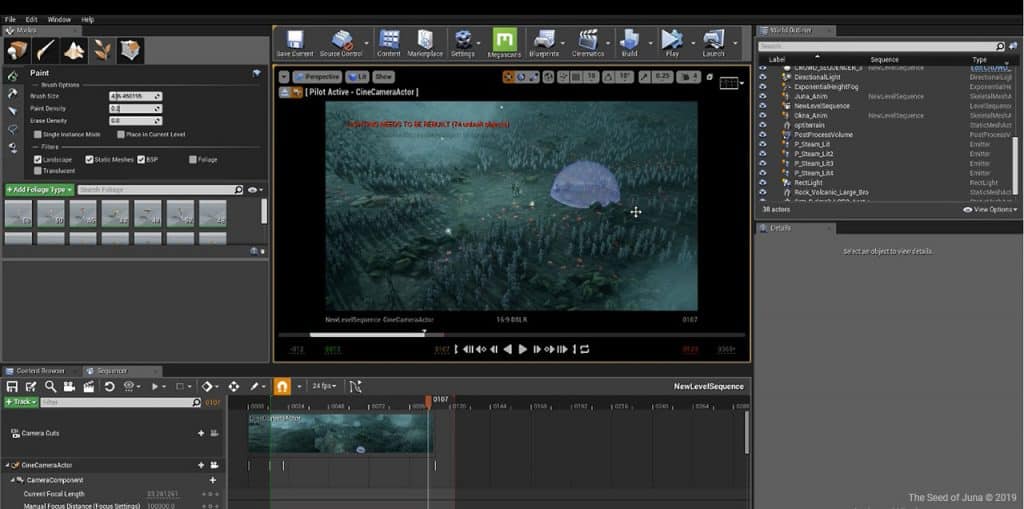Select the Mesh Paint brush mode

[46, 51]
